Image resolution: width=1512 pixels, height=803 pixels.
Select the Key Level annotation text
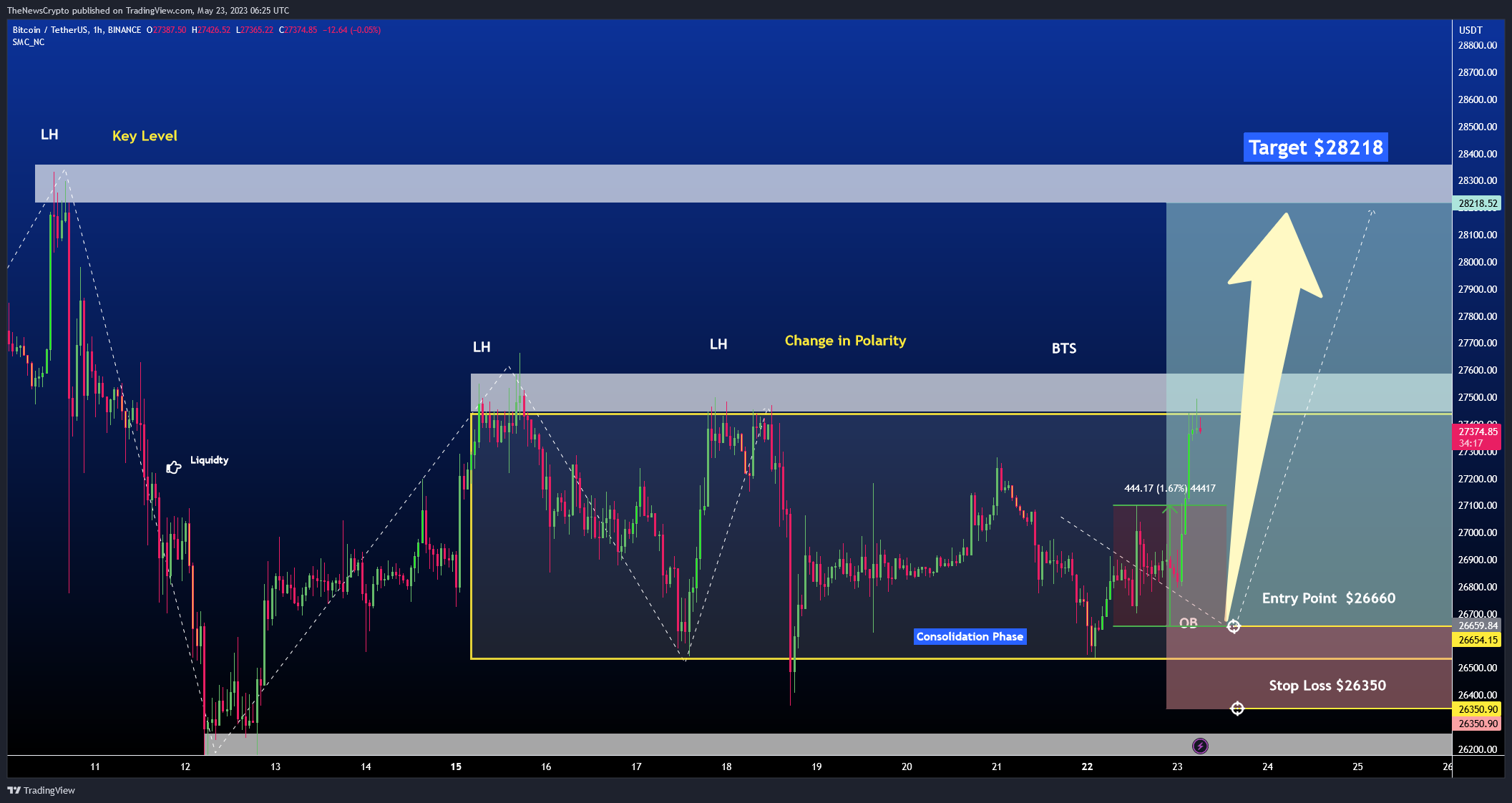(145, 136)
